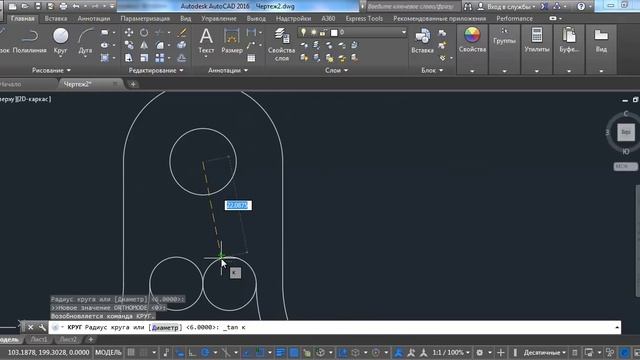This screenshot has height=360, width=640.
Task: Toggle transparency display in status bar
Action: point(293,352)
